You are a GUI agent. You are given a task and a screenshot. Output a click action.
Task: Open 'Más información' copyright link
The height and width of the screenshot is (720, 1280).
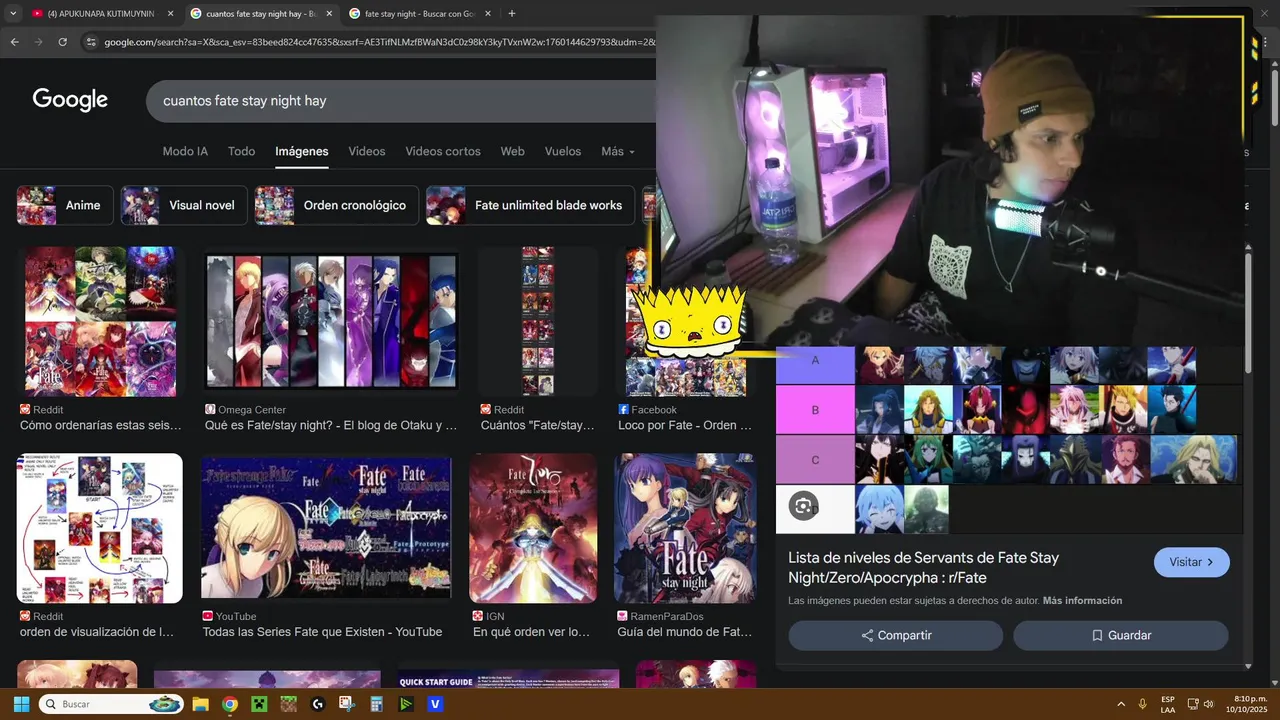coord(1082,601)
